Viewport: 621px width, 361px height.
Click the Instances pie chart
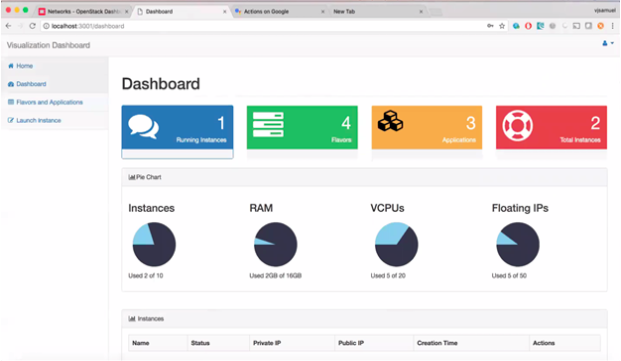154,244
